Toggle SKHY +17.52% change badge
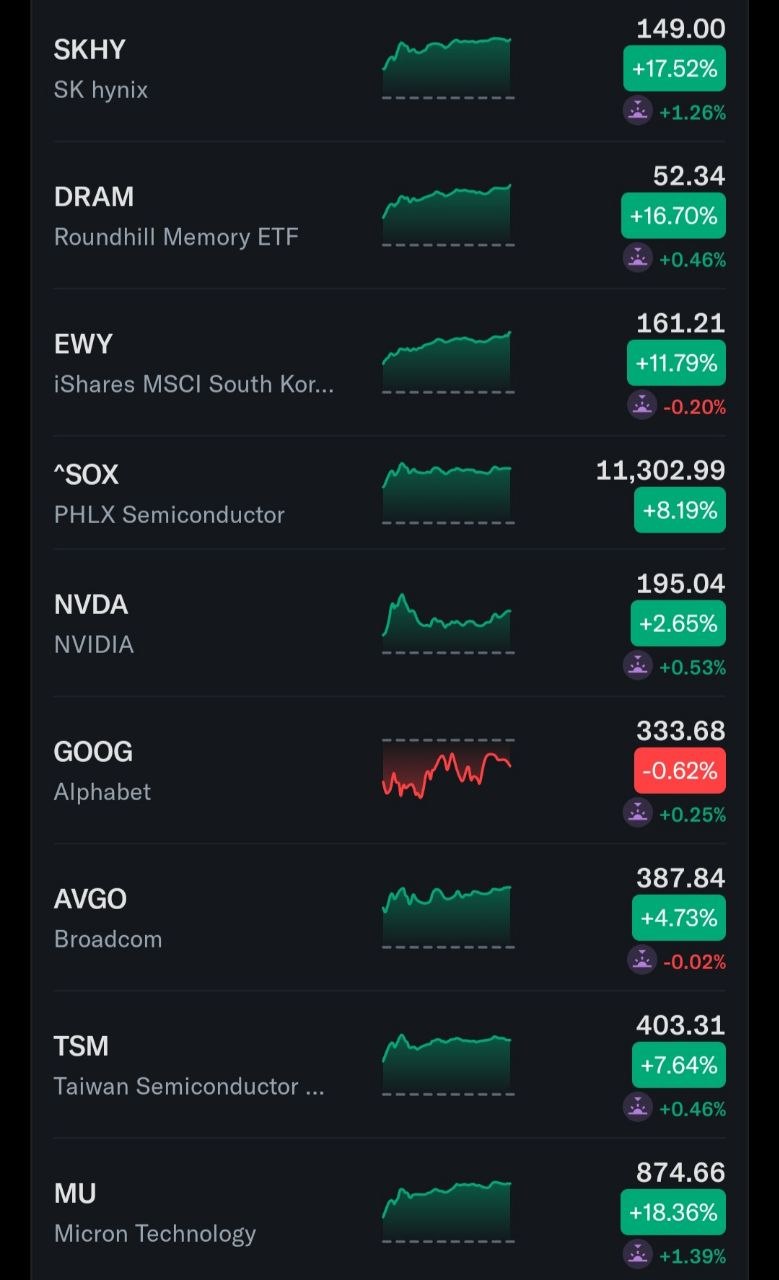Viewport: 779px width, 1280px height. point(674,69)
